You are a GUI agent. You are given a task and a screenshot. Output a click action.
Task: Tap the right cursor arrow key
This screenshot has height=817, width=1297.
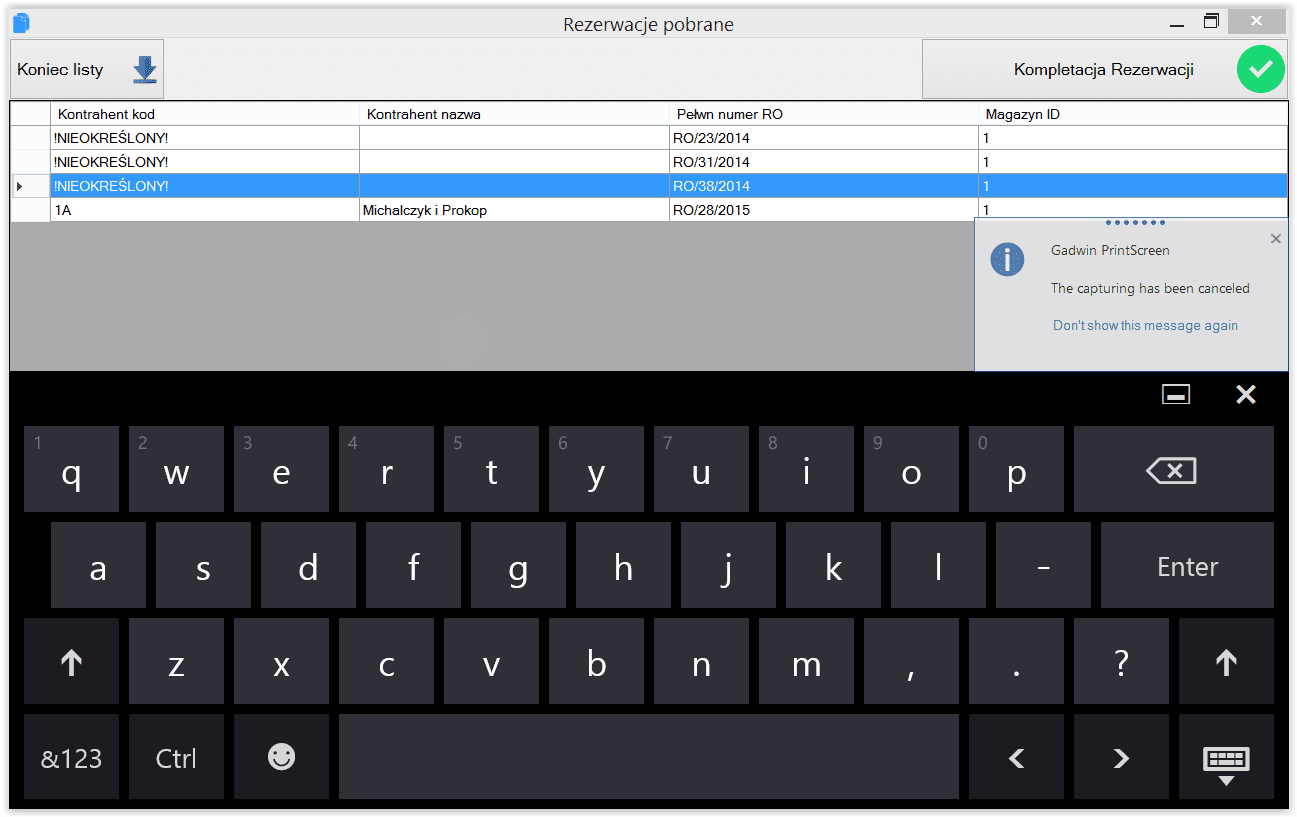click(1121, 757)
